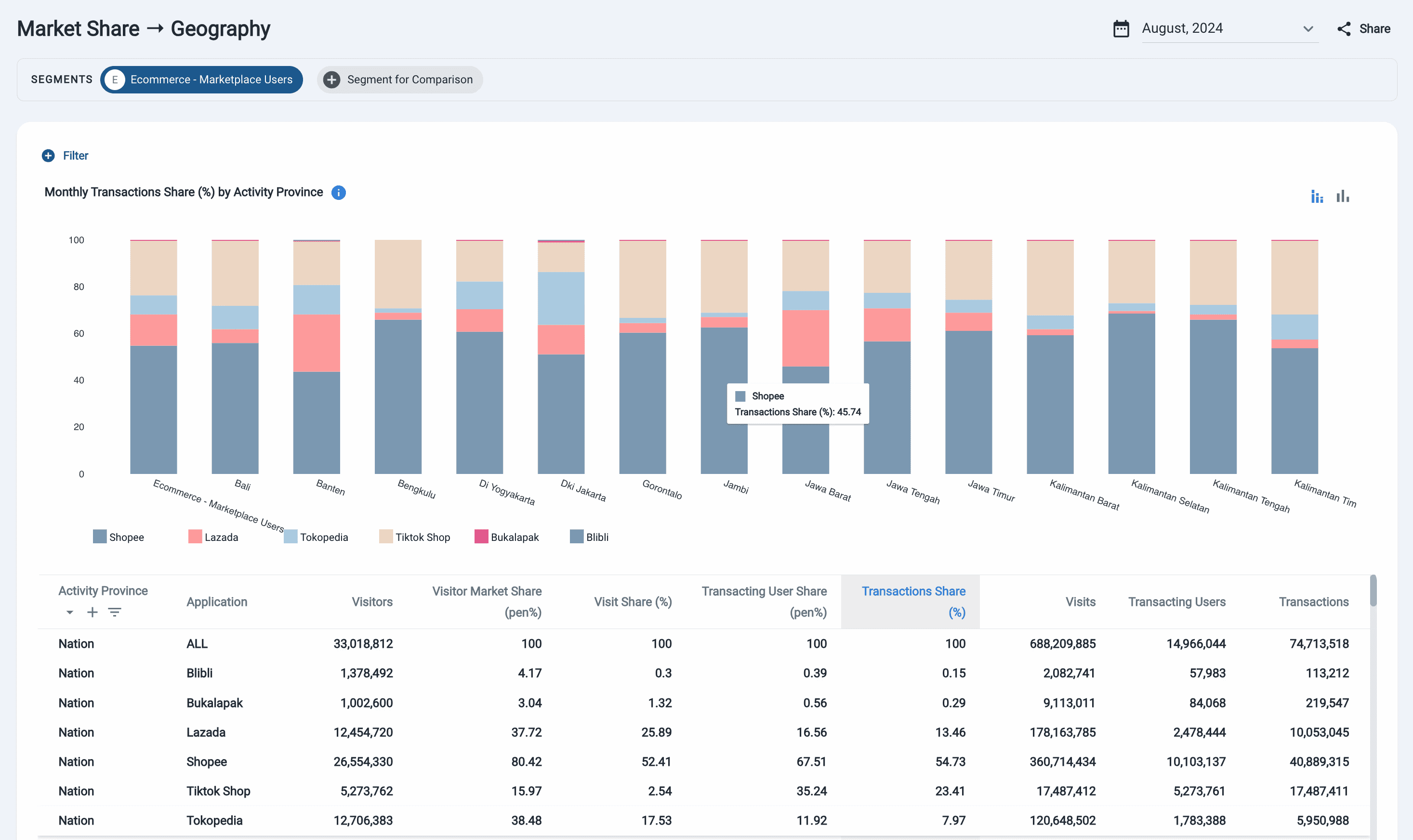Click the Bali bar
This screenshot has height=840, width=1413.
(235, 356)
